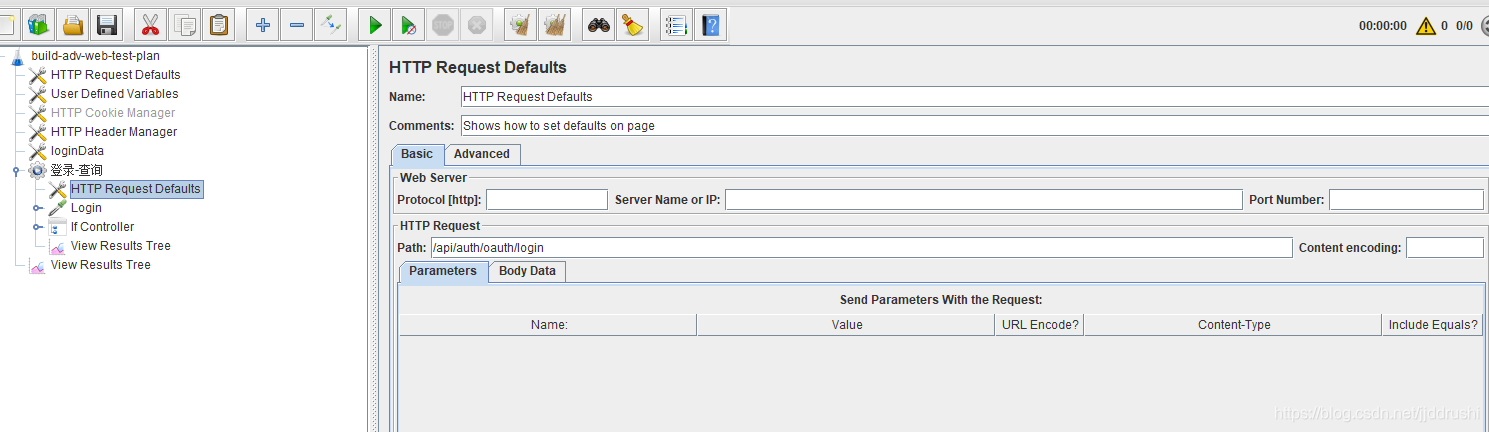
Task: Select loginData tree node
Action: pyautogui.click(x=77, y=151)
